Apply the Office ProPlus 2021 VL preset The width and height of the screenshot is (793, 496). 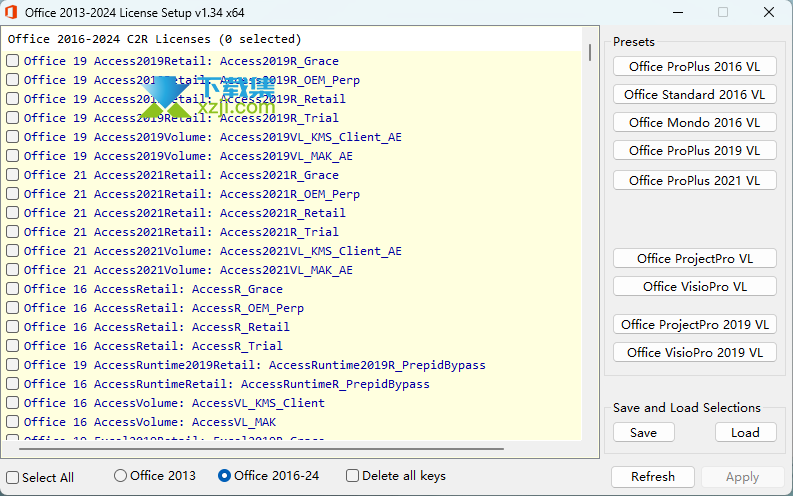click(694, 181)
